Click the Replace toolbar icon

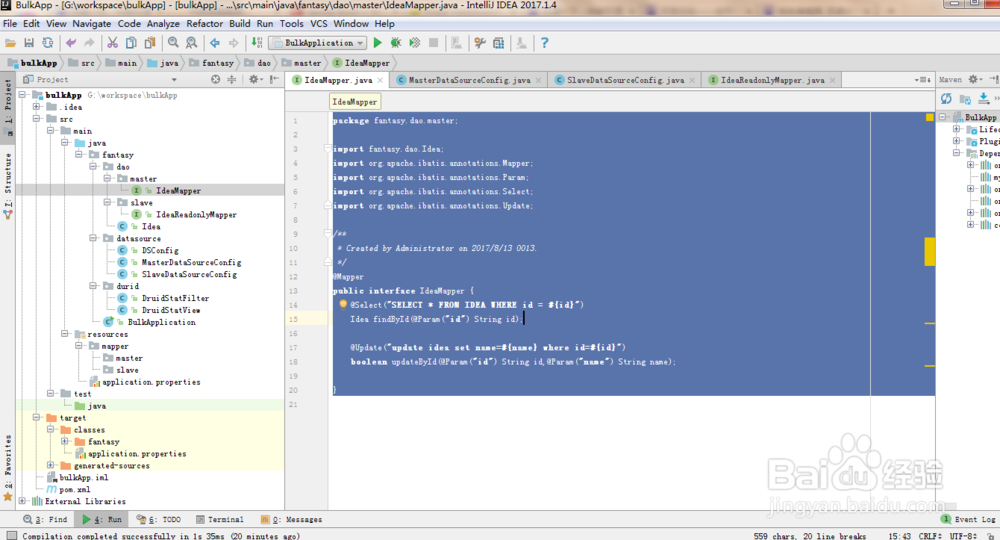point(191,43)
